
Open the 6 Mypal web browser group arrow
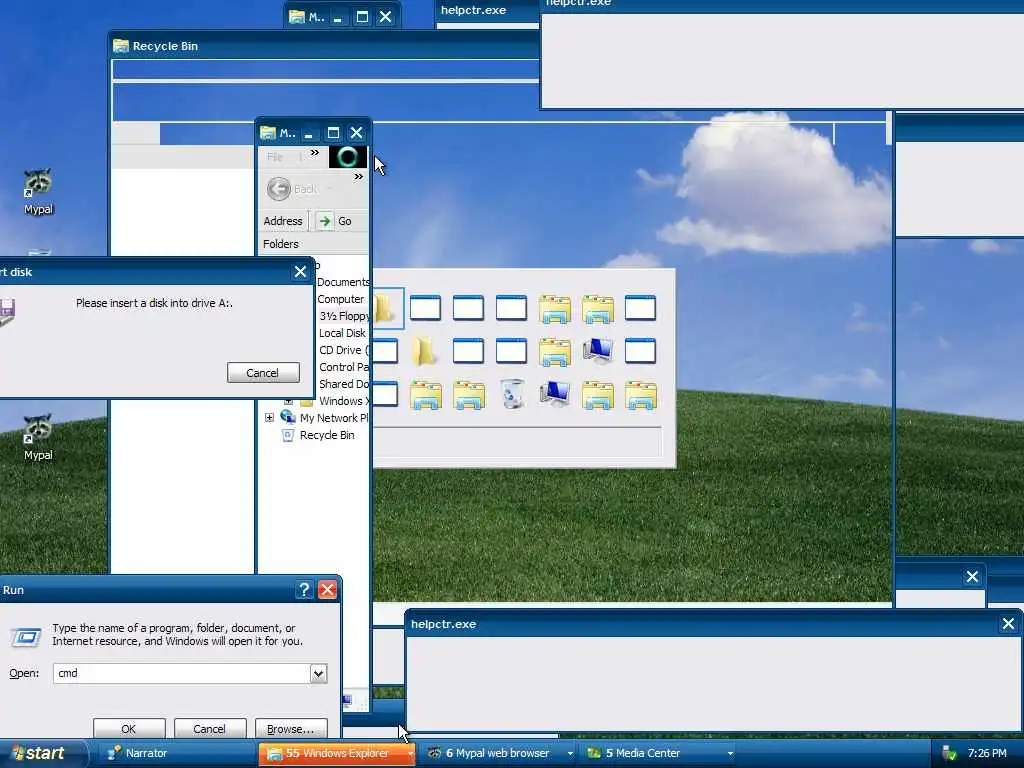click(570, 754)
